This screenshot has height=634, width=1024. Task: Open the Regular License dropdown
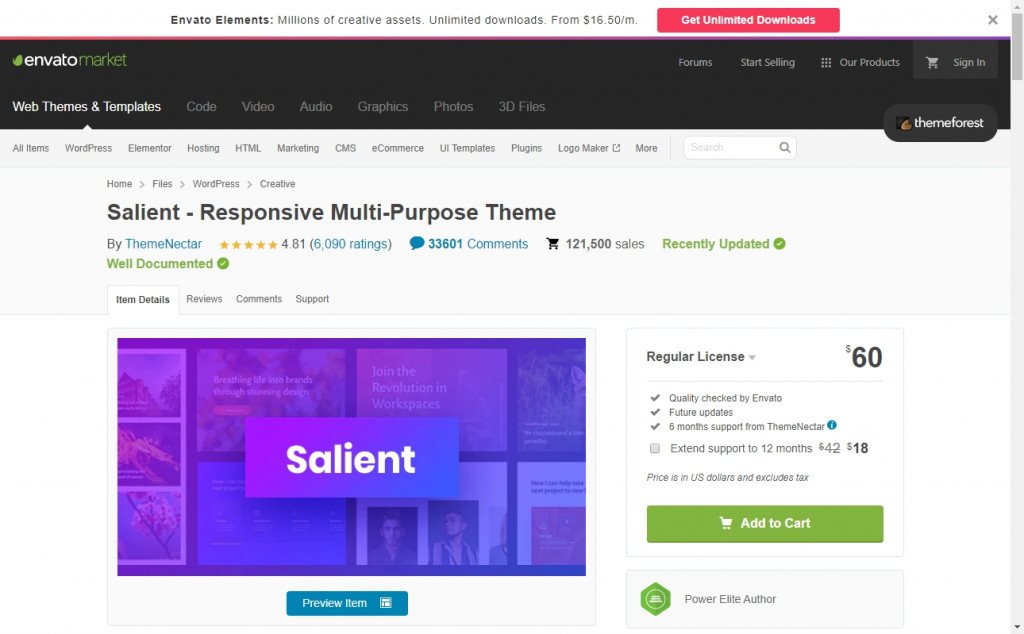tap(701, 357)
